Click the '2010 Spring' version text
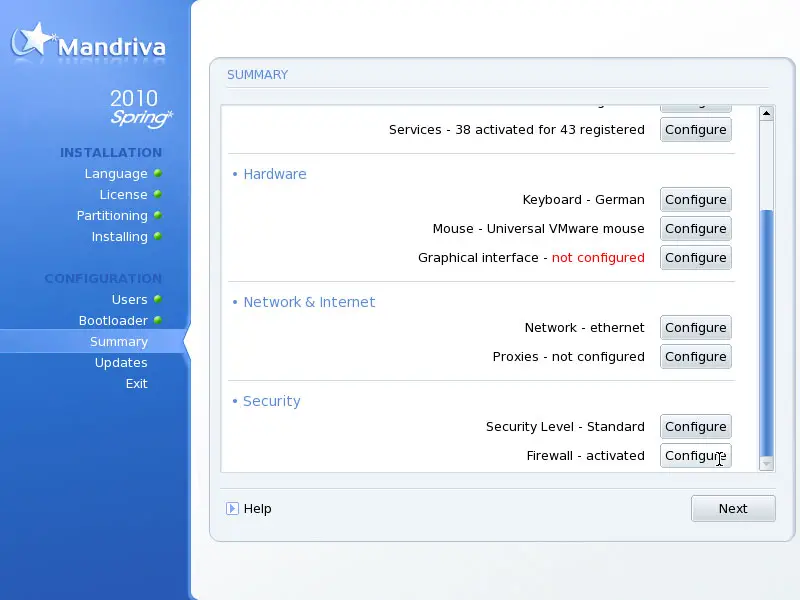Screen dimensions: 800x600 (141, 108)
